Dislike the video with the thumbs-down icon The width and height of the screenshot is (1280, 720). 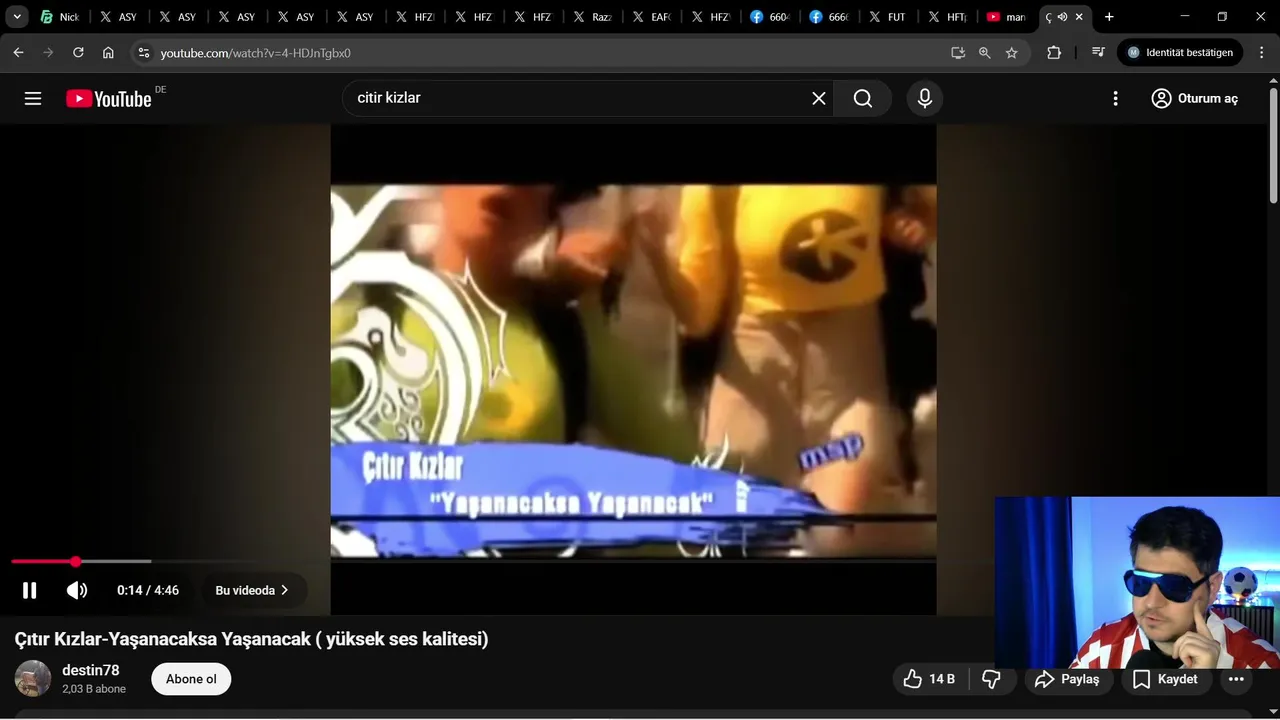(x=992, y=679)
